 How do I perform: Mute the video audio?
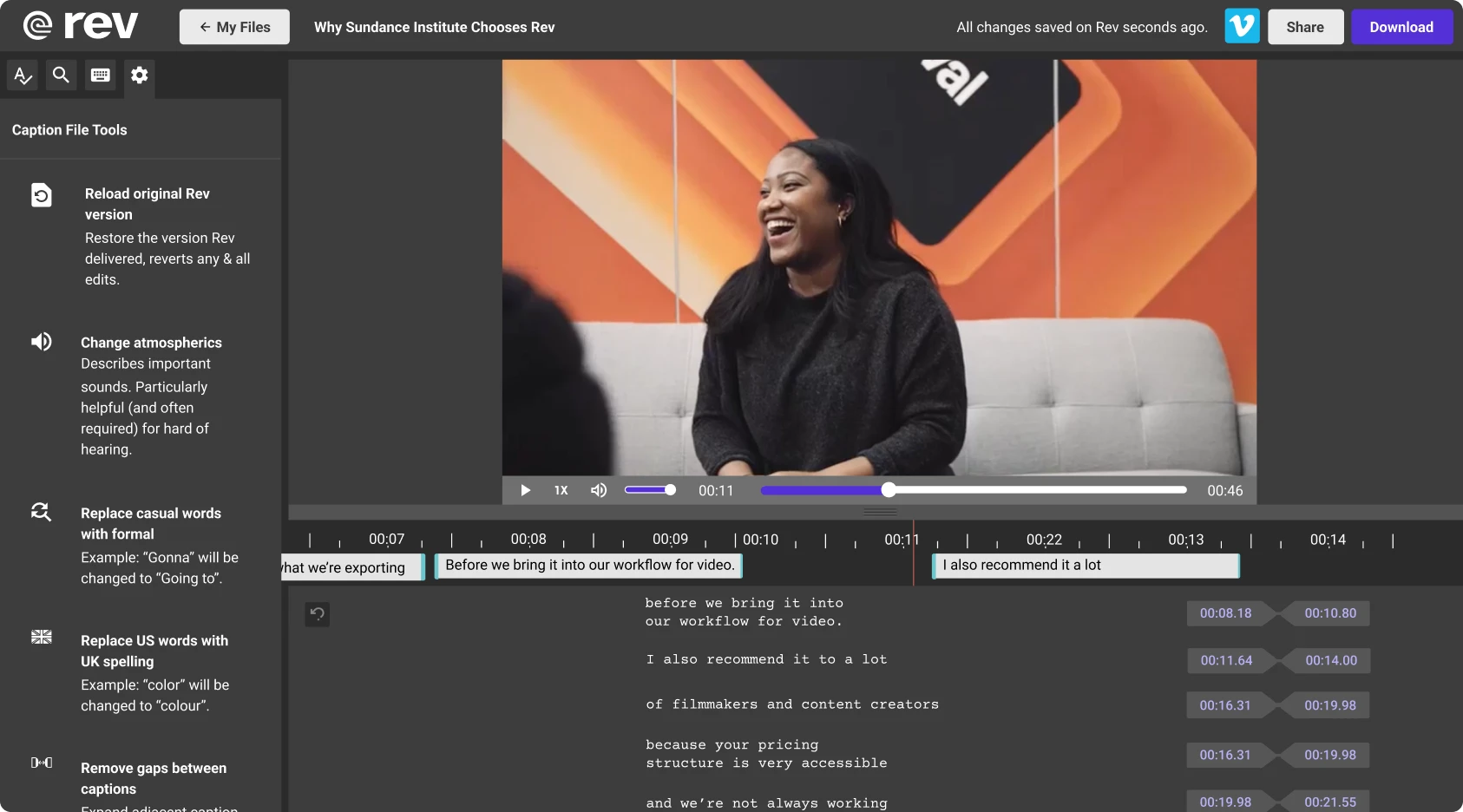point(599,490)
